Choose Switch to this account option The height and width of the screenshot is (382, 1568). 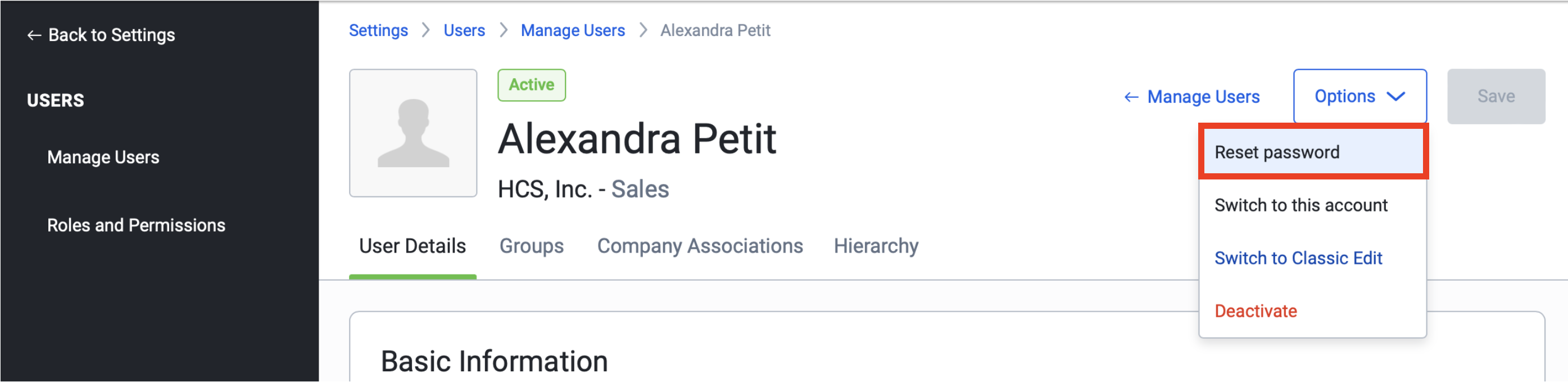tap(1300, 205)
